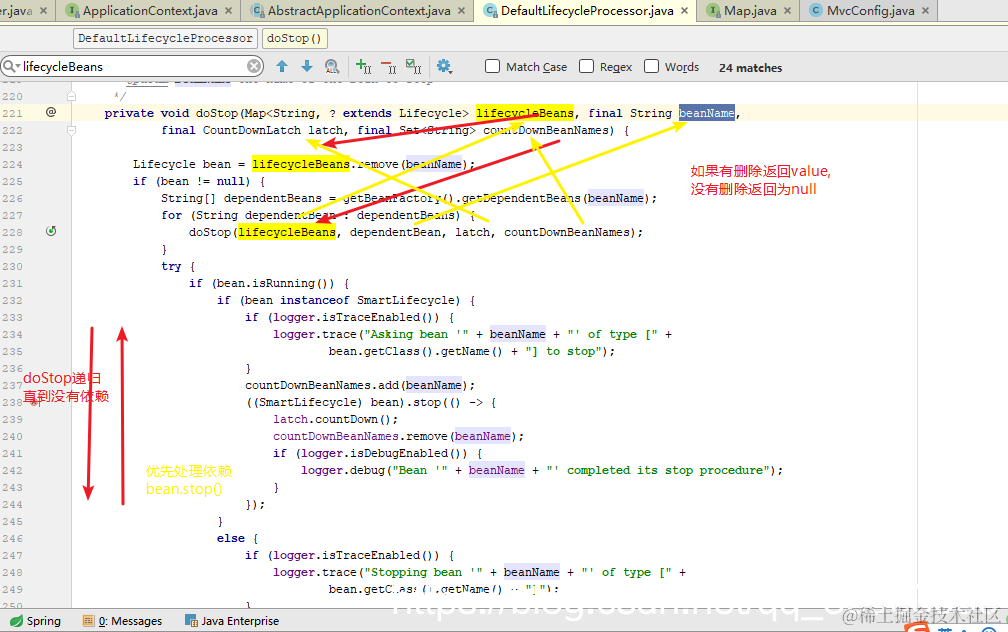Screen dimensions: 1008x632
Task: Open the Java Enterprise tool window
Action: [x=232, y=621]
